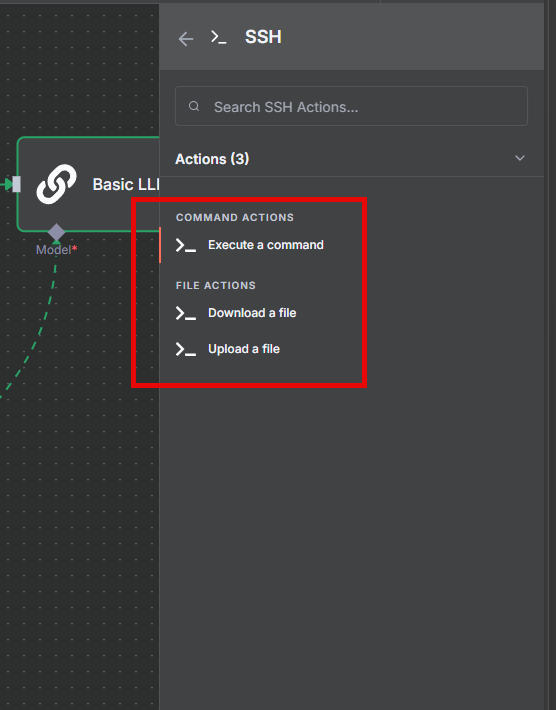556x710 pixels.
Task: Click the Model diamond connector under the node
Action: [57, 232]
